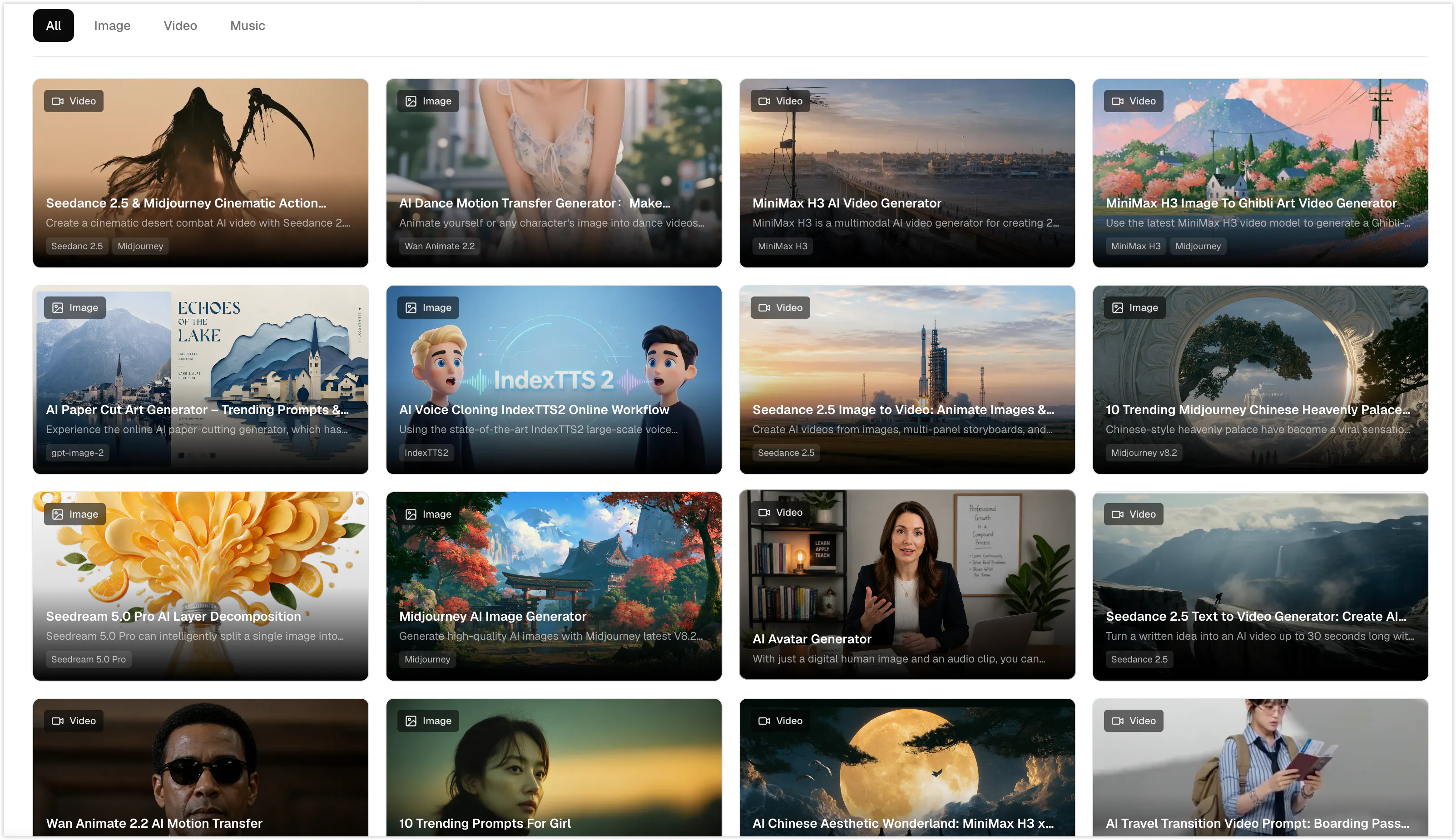Click Seedance 2.5 tag on Image to Video card

(786, 453)
